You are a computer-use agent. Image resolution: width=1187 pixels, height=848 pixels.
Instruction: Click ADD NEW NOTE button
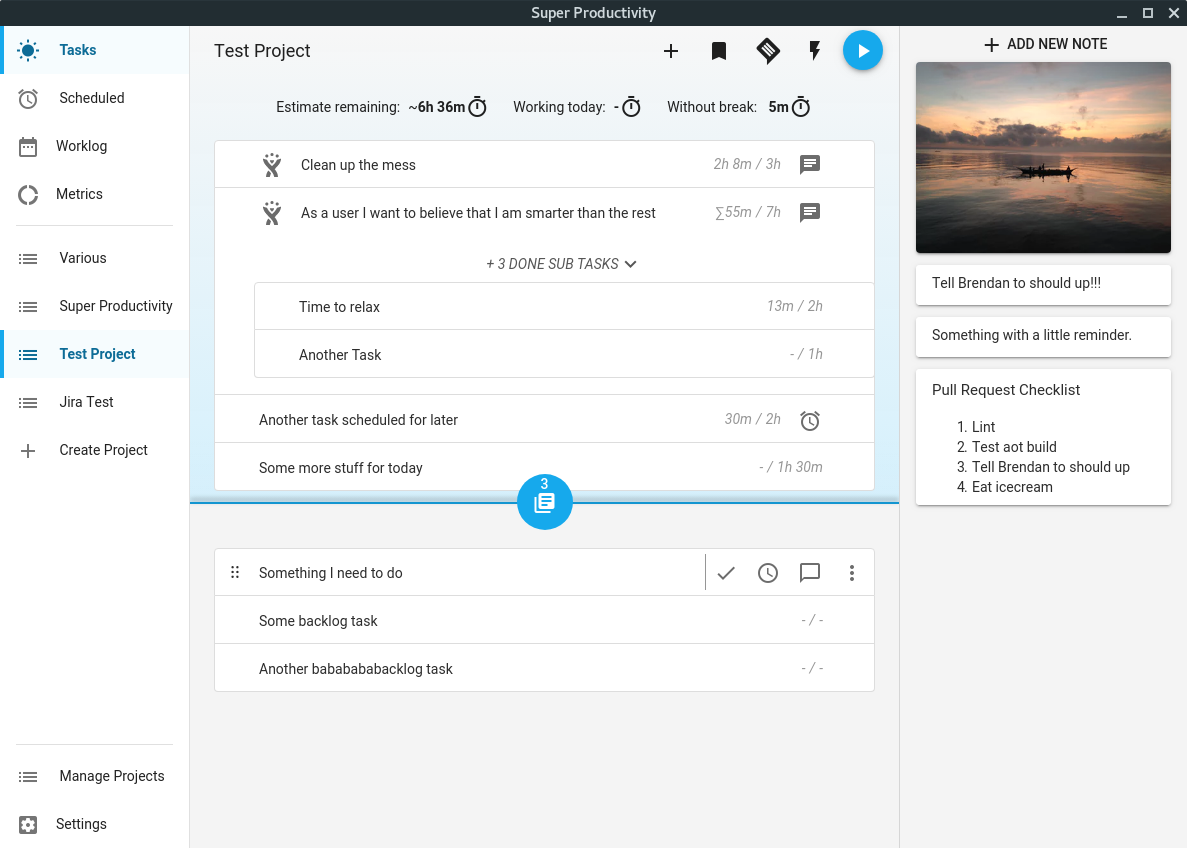pyautogui.click(x=1044, y=45)
